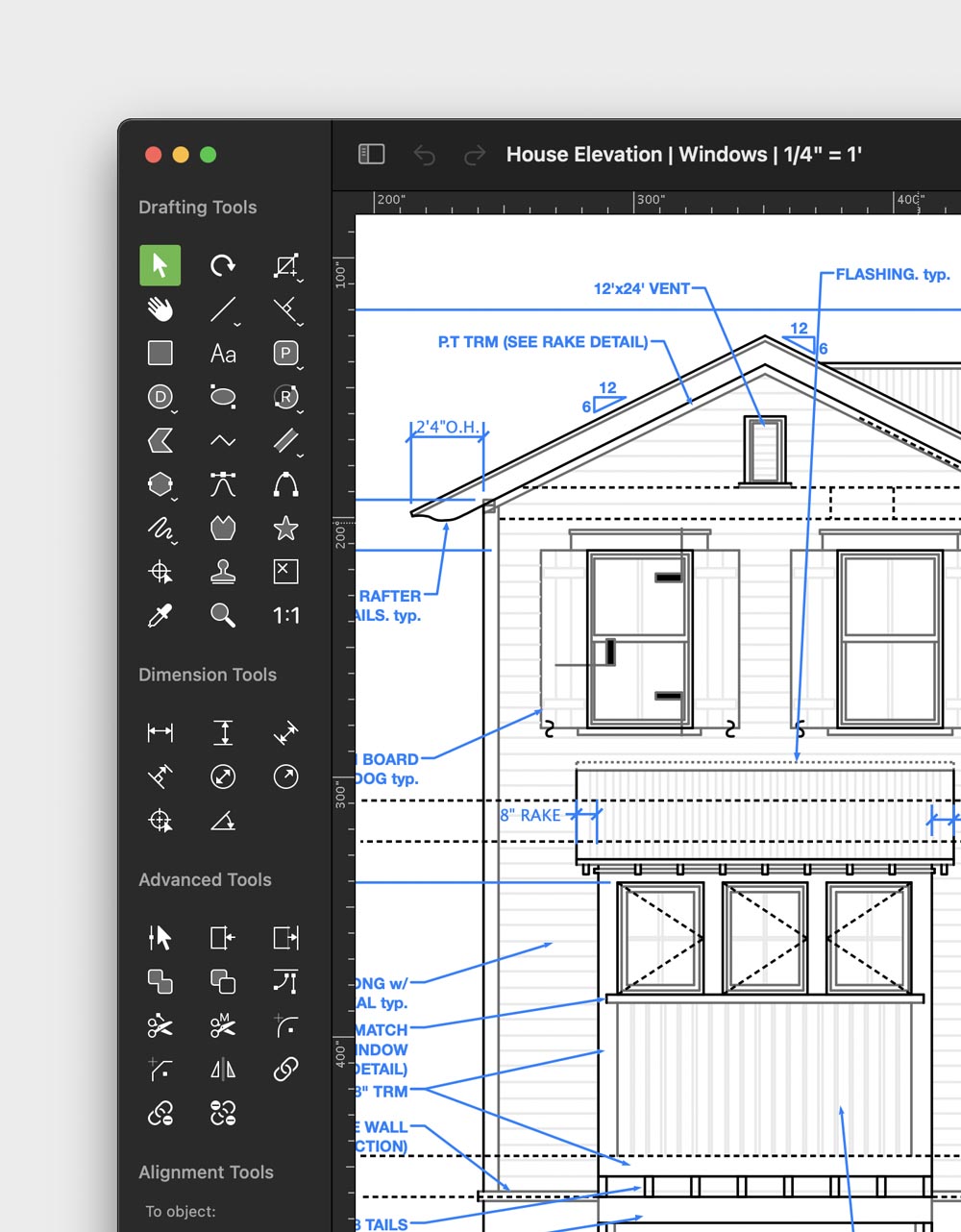Select the Text tool
961x1232 pixels.
pyautogui.click(x=223, y=354)
